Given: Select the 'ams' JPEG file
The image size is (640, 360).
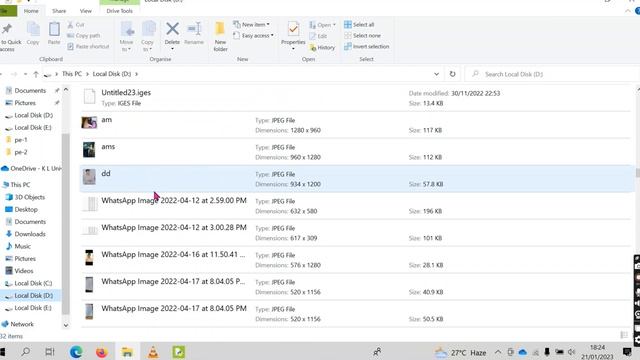Looking at the screenshot, I should [356, 151].
